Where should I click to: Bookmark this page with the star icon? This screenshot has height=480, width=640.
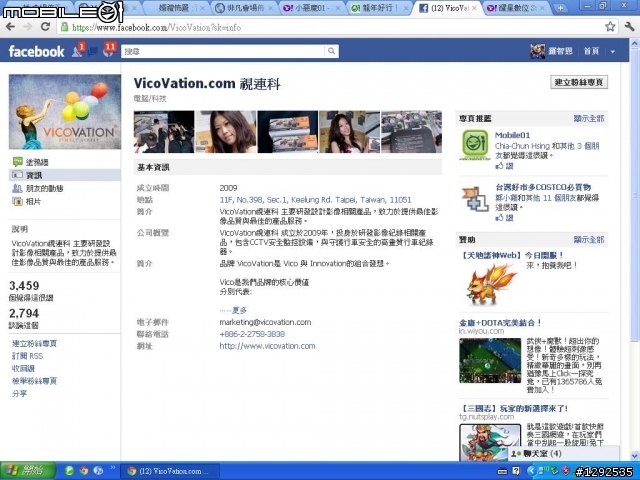click(x=610, y=27)
